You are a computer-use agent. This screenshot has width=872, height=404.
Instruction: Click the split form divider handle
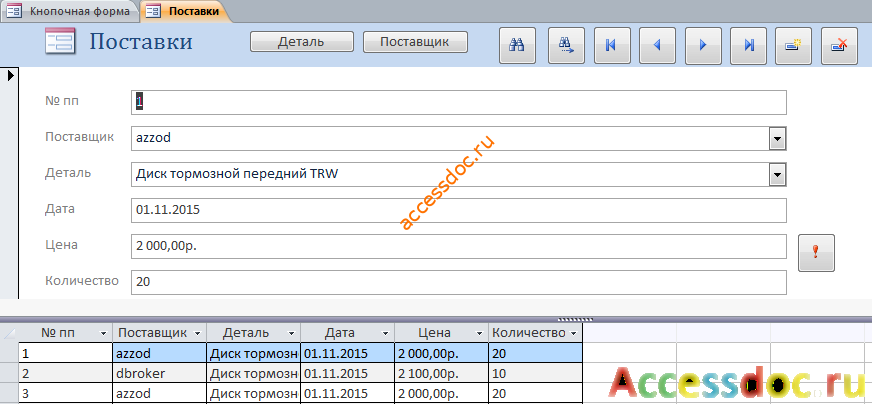pos(575,319)
